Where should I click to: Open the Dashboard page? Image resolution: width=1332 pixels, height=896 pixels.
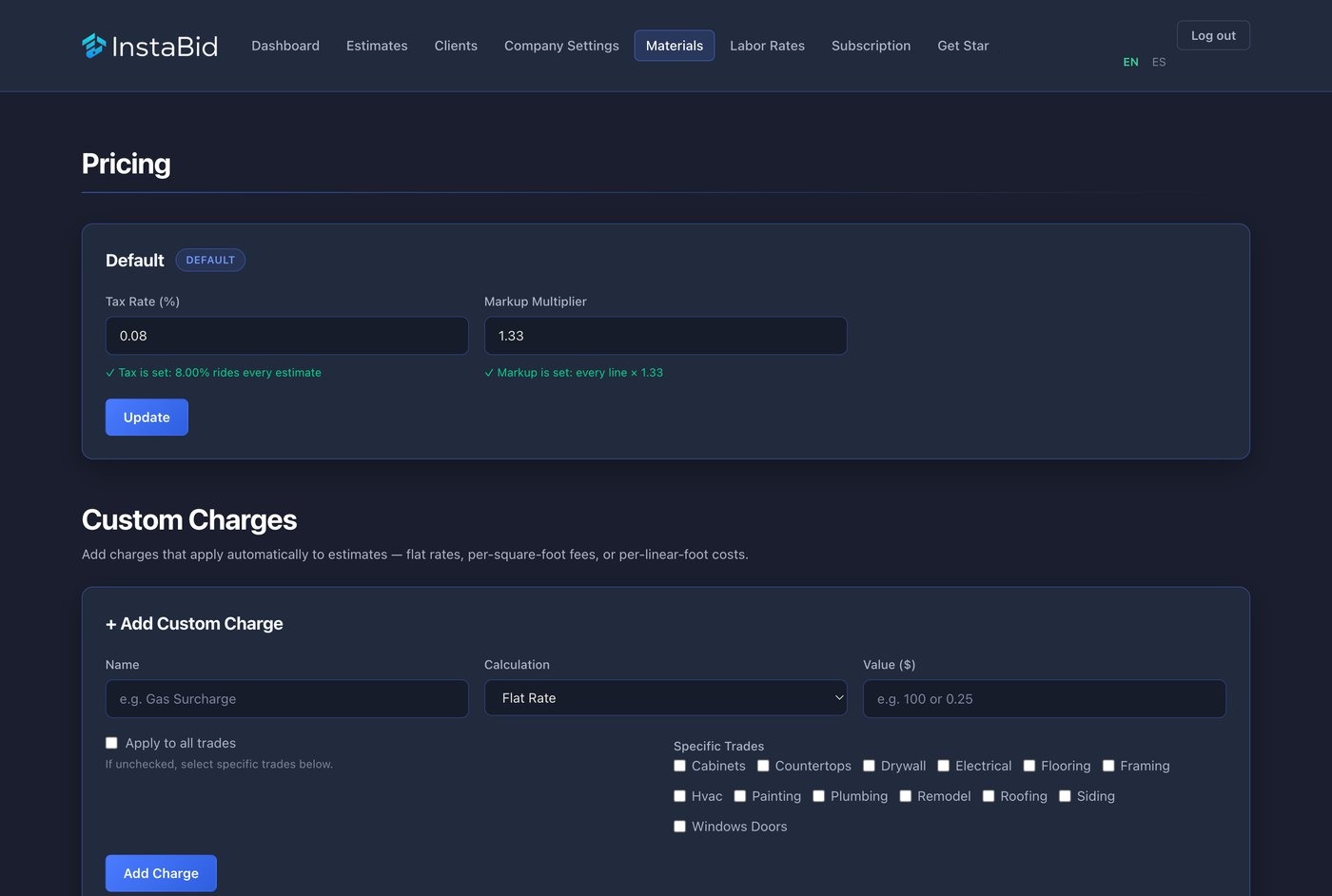pos(285,46)
